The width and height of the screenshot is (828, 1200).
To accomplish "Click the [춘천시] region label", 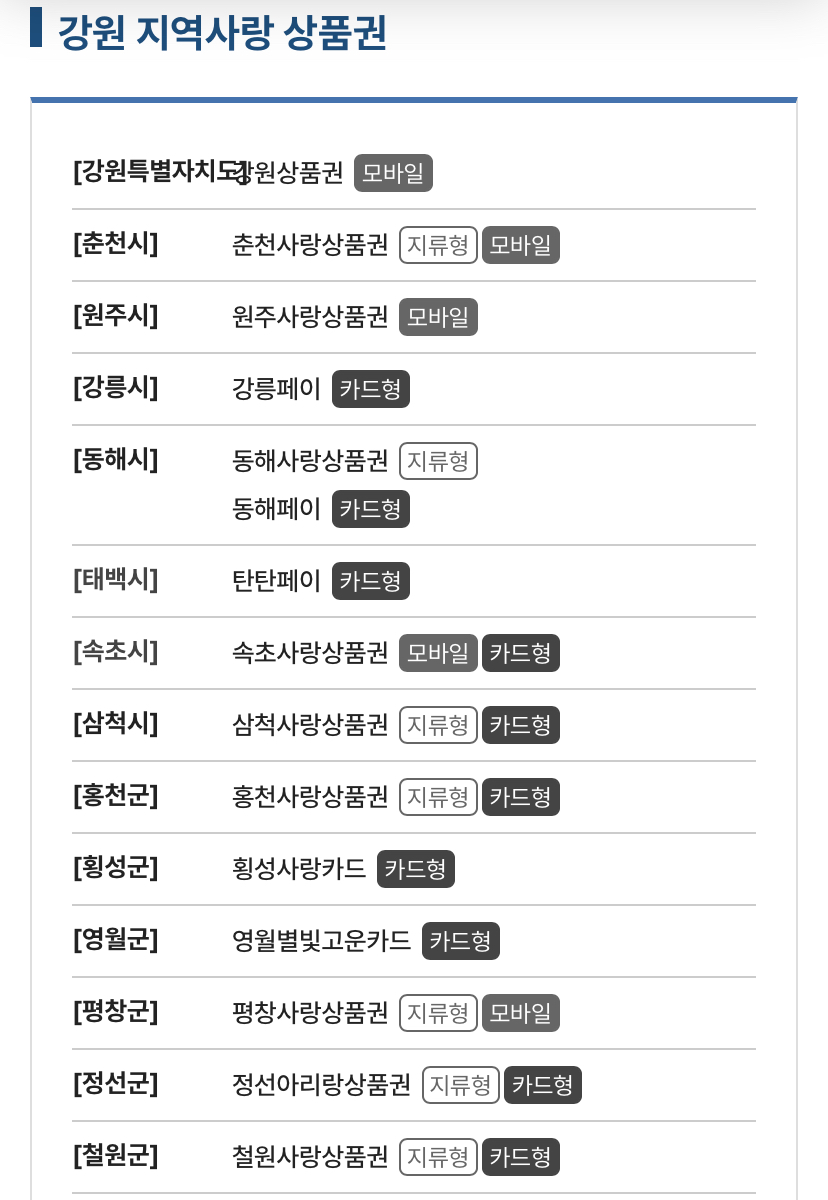I will pyautogui.click(x=116, y=243).
